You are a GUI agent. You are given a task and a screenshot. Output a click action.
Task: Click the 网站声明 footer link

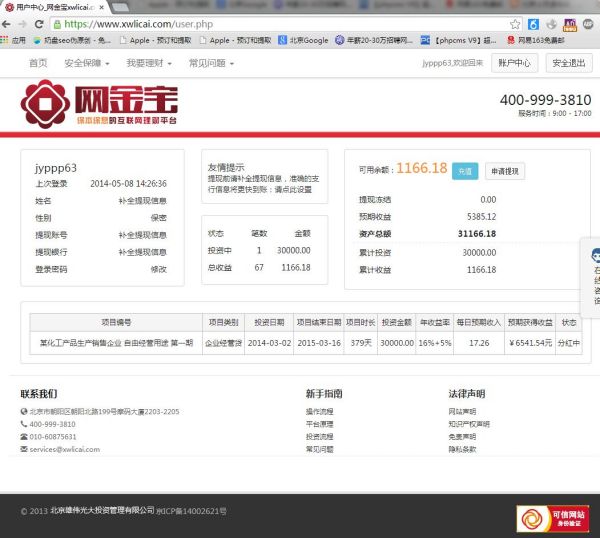pyautogui.click(x=462, y=412)
